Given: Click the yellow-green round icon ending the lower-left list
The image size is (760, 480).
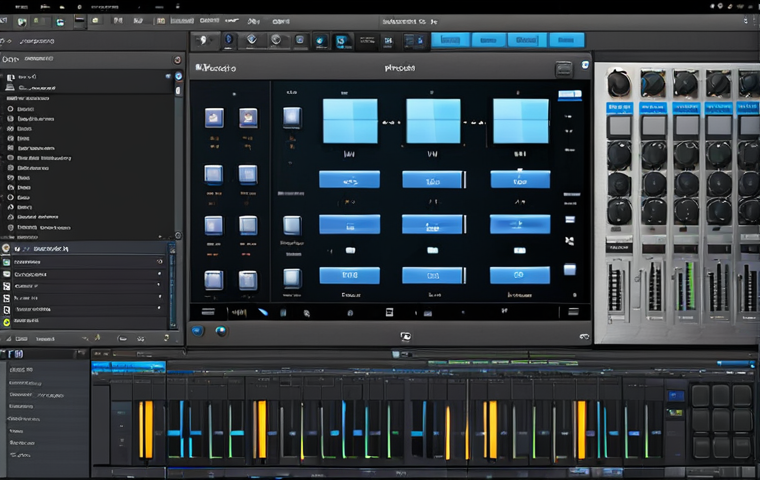Looking at the screenshot, I should click(x=6, y=322).
